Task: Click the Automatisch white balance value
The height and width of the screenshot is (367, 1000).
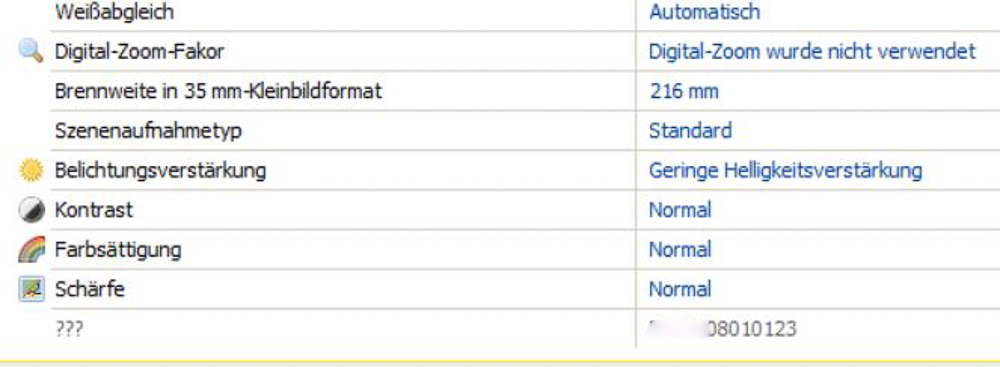Action: pyautogui.click(x=704, y=11)
